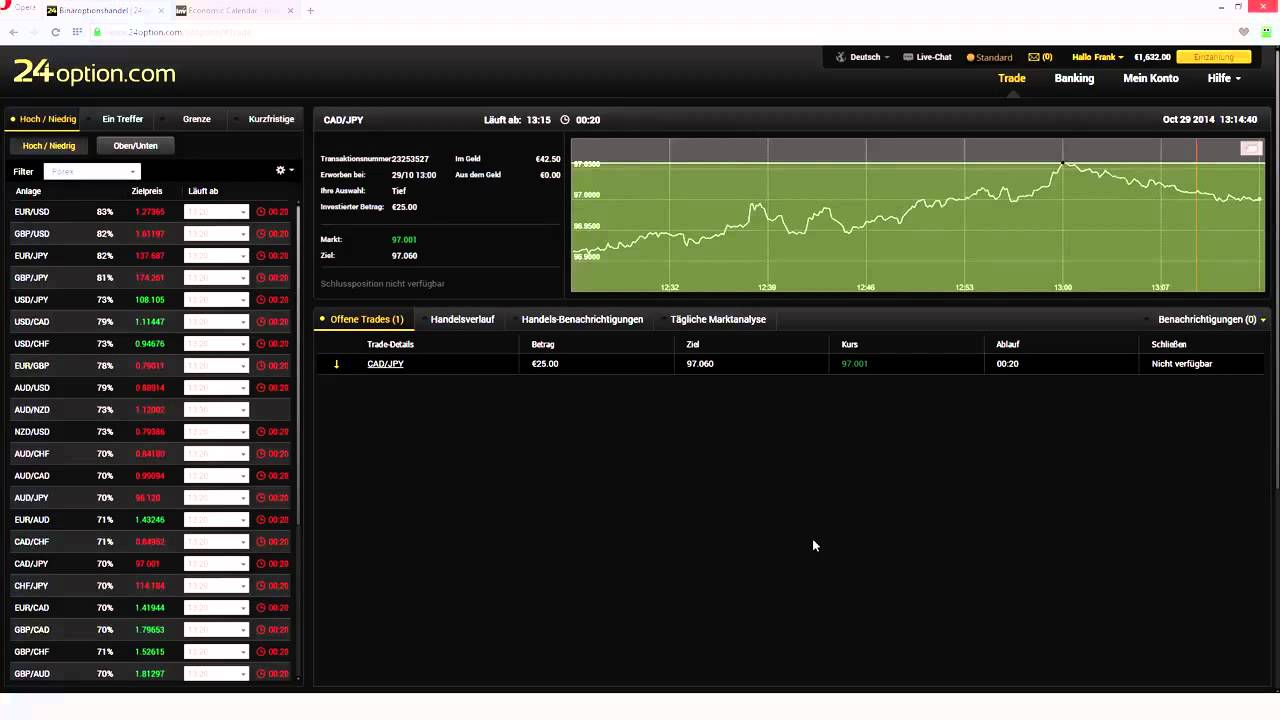Select the CHF/JPY asset row
This screenshot has height=720, width=1280.
tap(150, 586)
